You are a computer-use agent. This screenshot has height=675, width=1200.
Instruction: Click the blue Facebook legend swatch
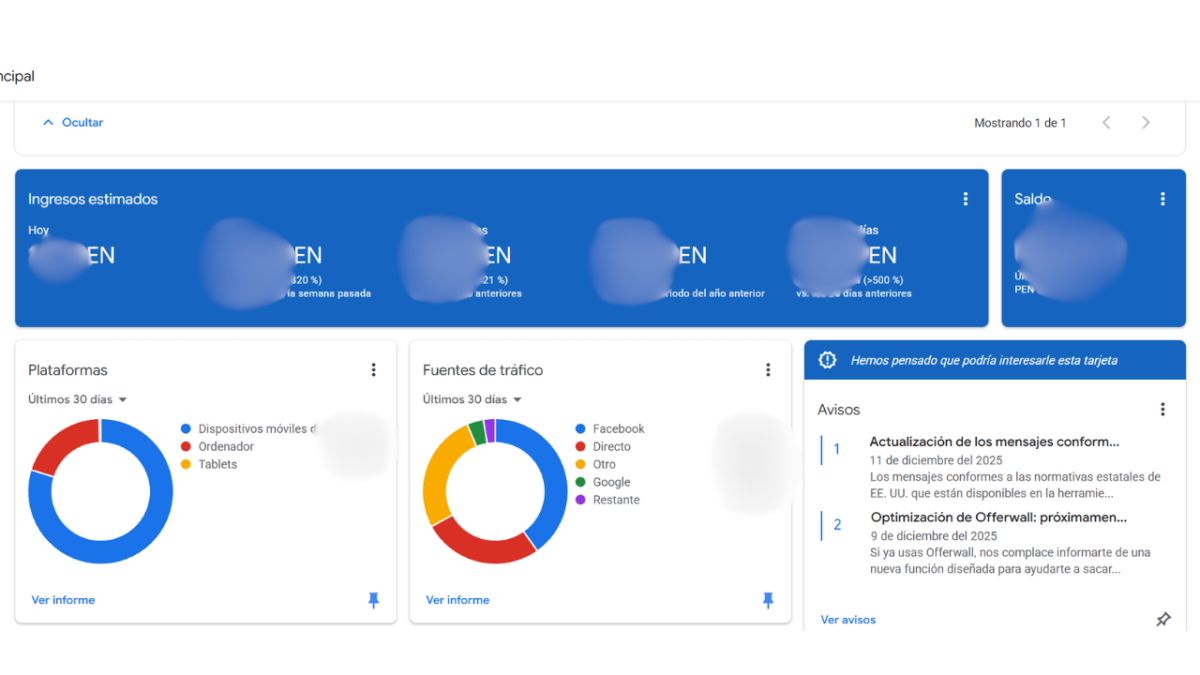(580, 429)
